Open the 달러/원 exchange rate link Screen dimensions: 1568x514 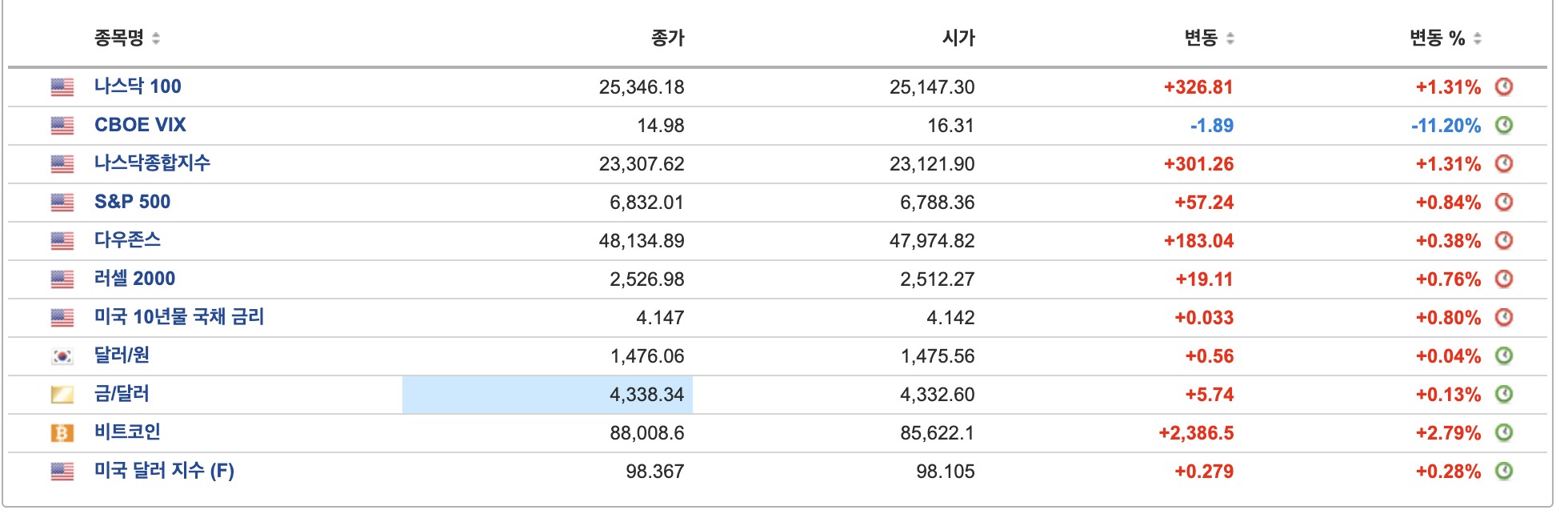(x=122, y=355)
